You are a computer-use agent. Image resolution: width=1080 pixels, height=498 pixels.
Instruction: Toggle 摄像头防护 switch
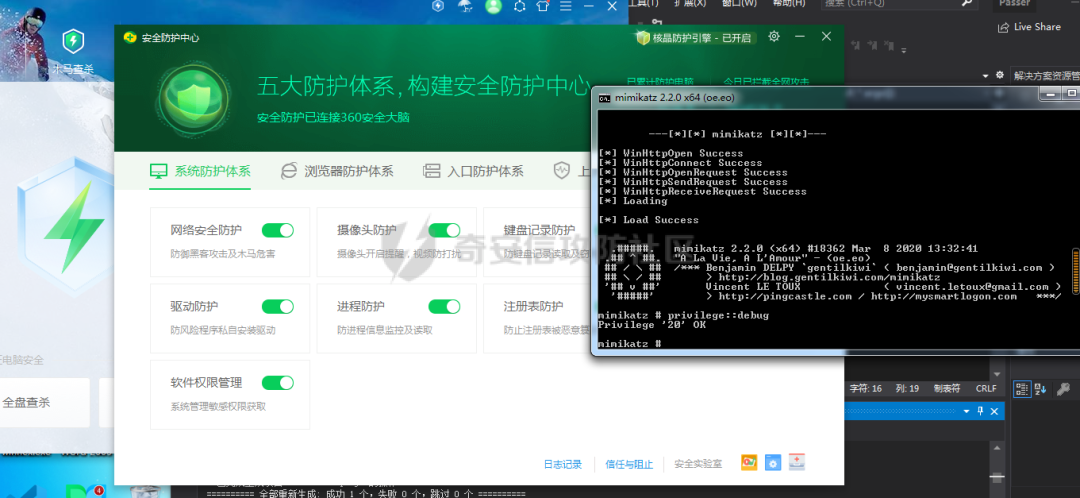(x=444, y=230)
